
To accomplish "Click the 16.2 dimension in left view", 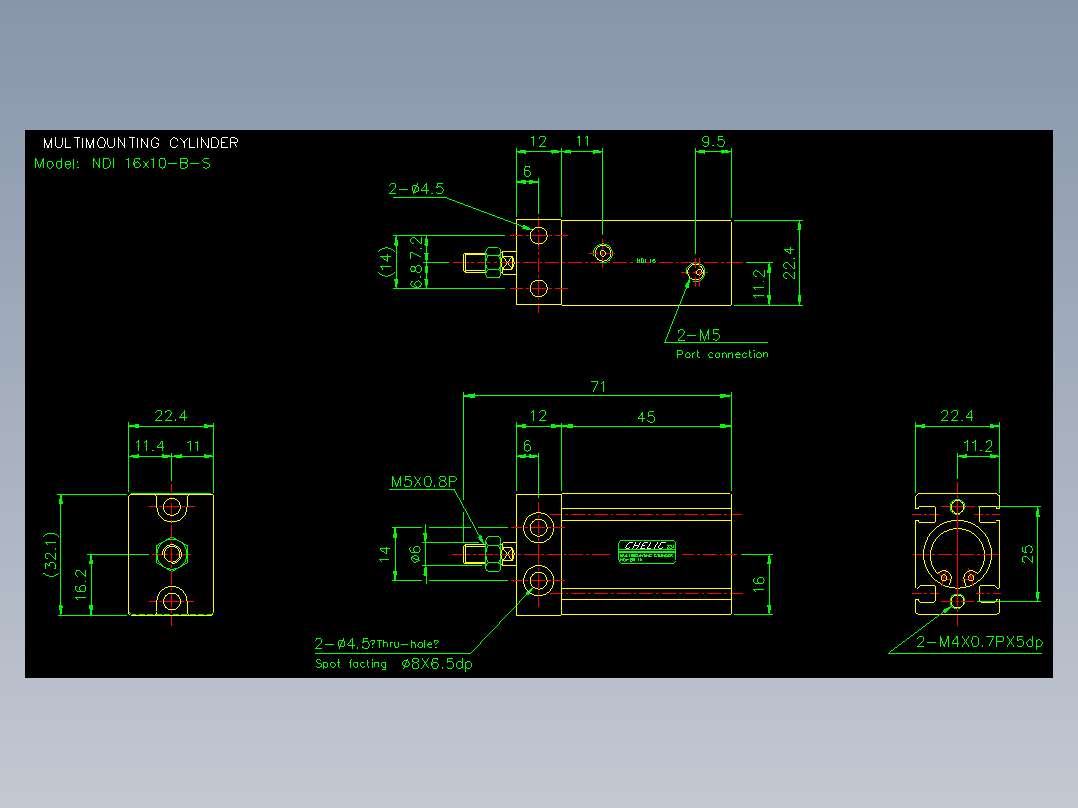I will pos(81,584).
